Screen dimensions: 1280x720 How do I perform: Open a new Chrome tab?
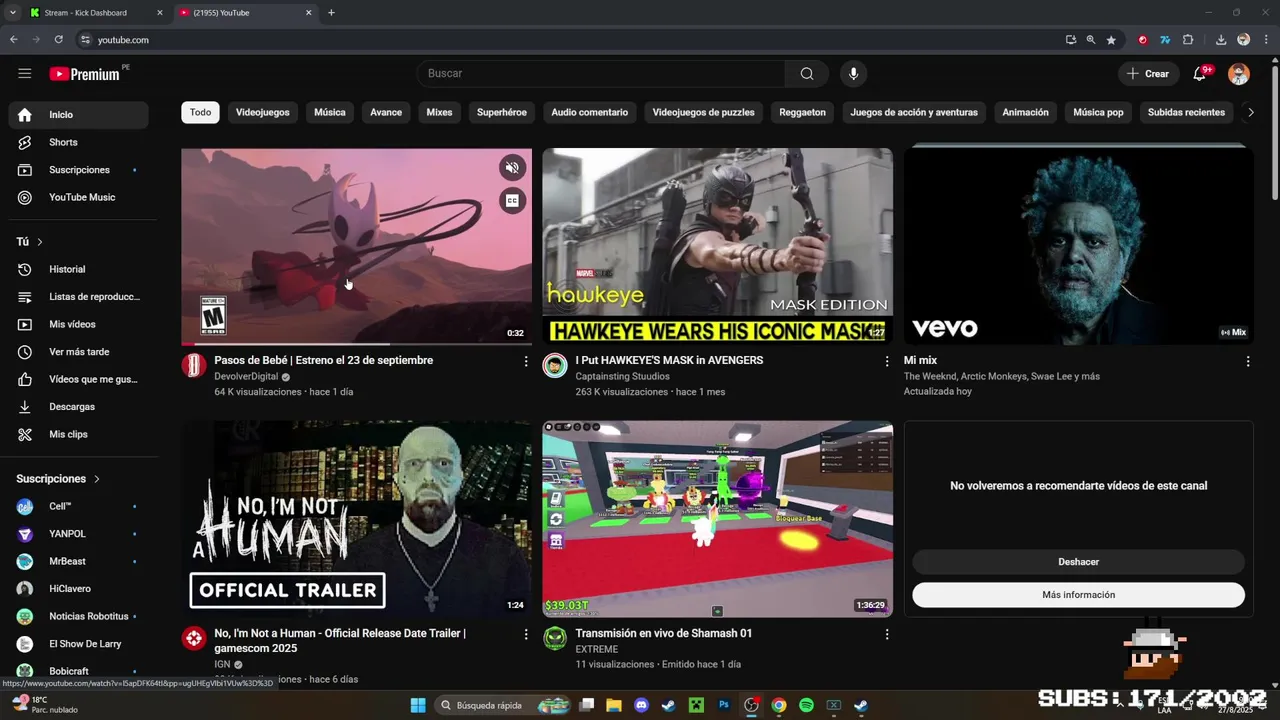tap(331, 13)
